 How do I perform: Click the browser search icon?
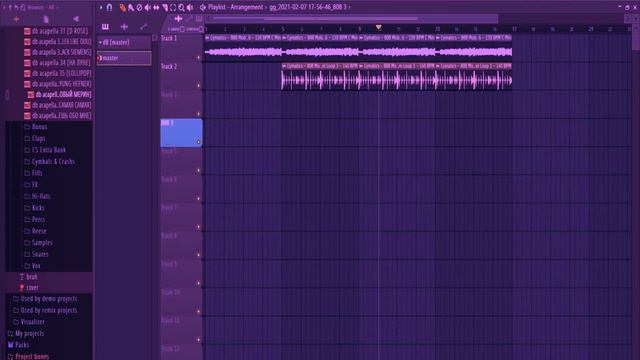(x=23, y=7)
